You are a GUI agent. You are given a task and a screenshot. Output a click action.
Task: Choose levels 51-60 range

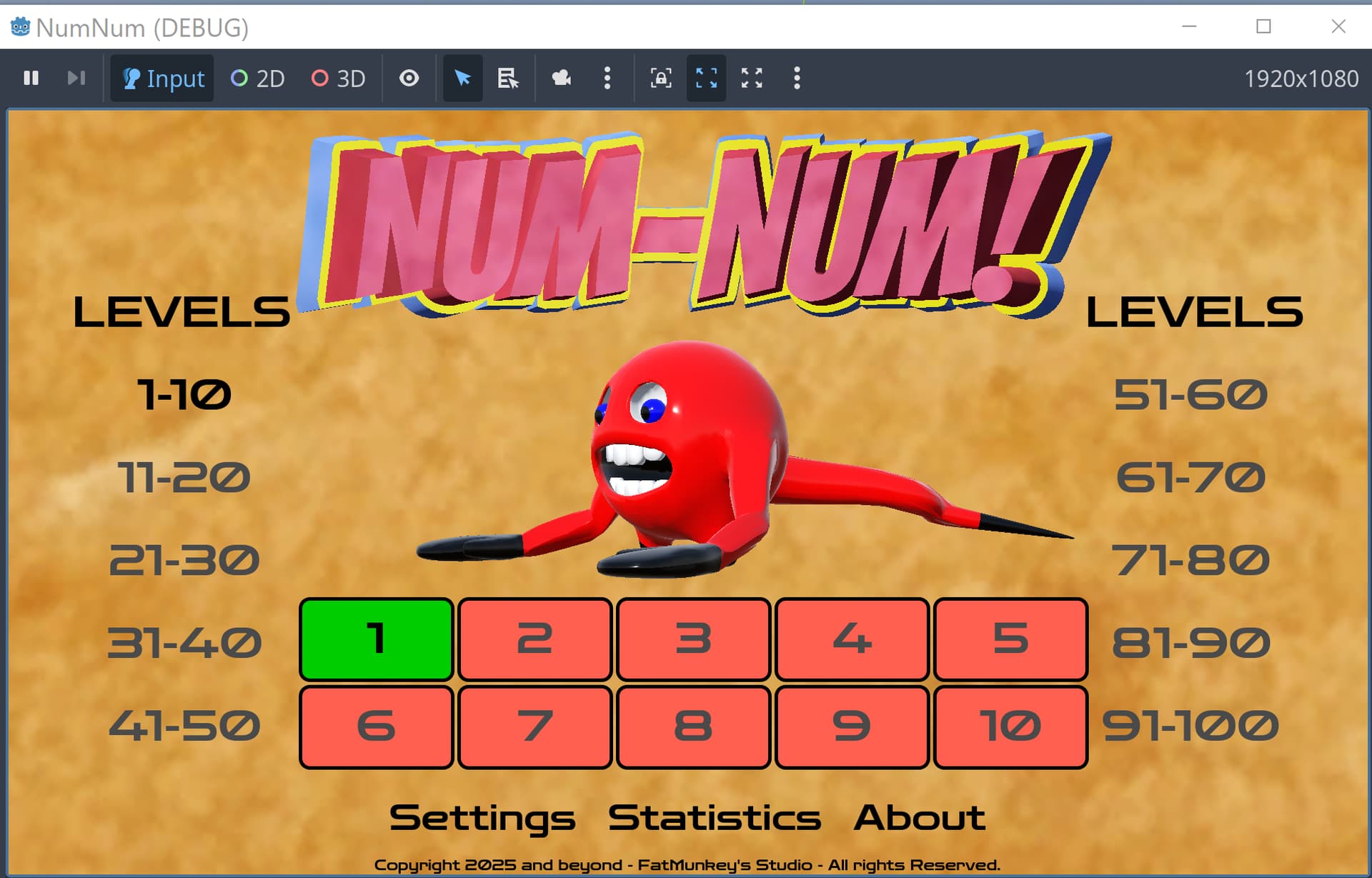tap(1191, 395)
